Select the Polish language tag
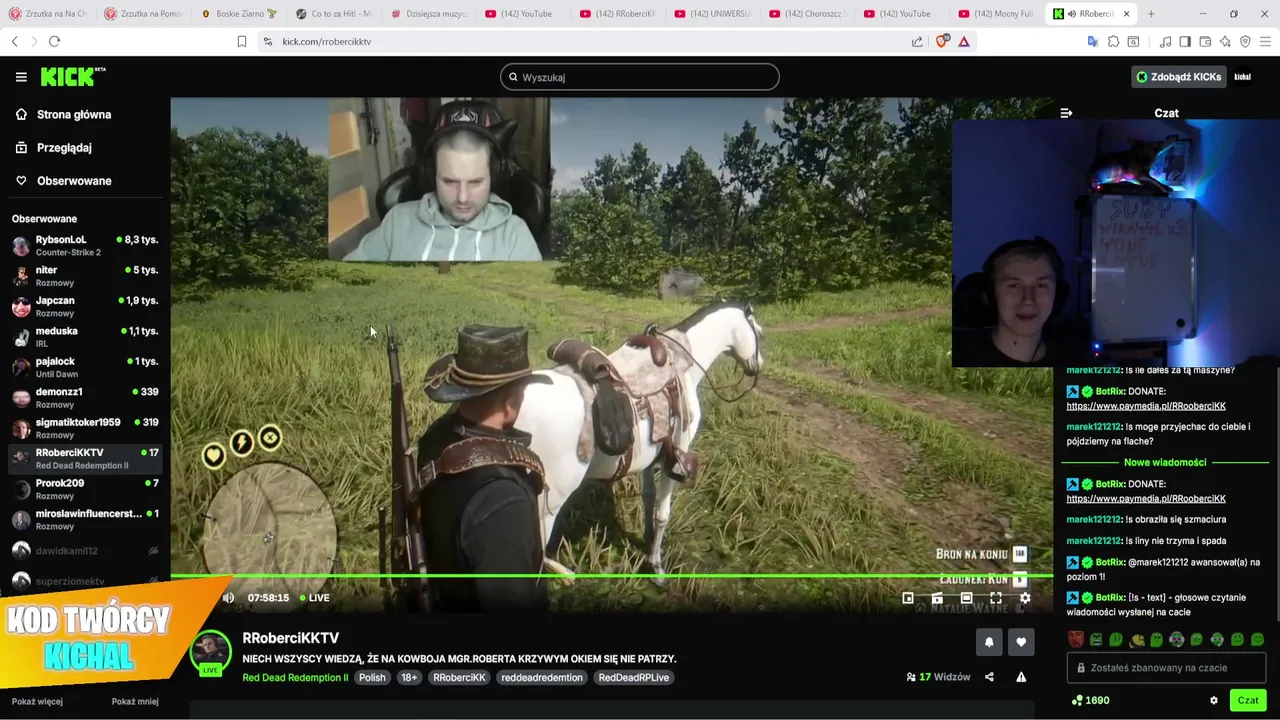Viewport: 1280px width, 720px height. tap(372, 677)
